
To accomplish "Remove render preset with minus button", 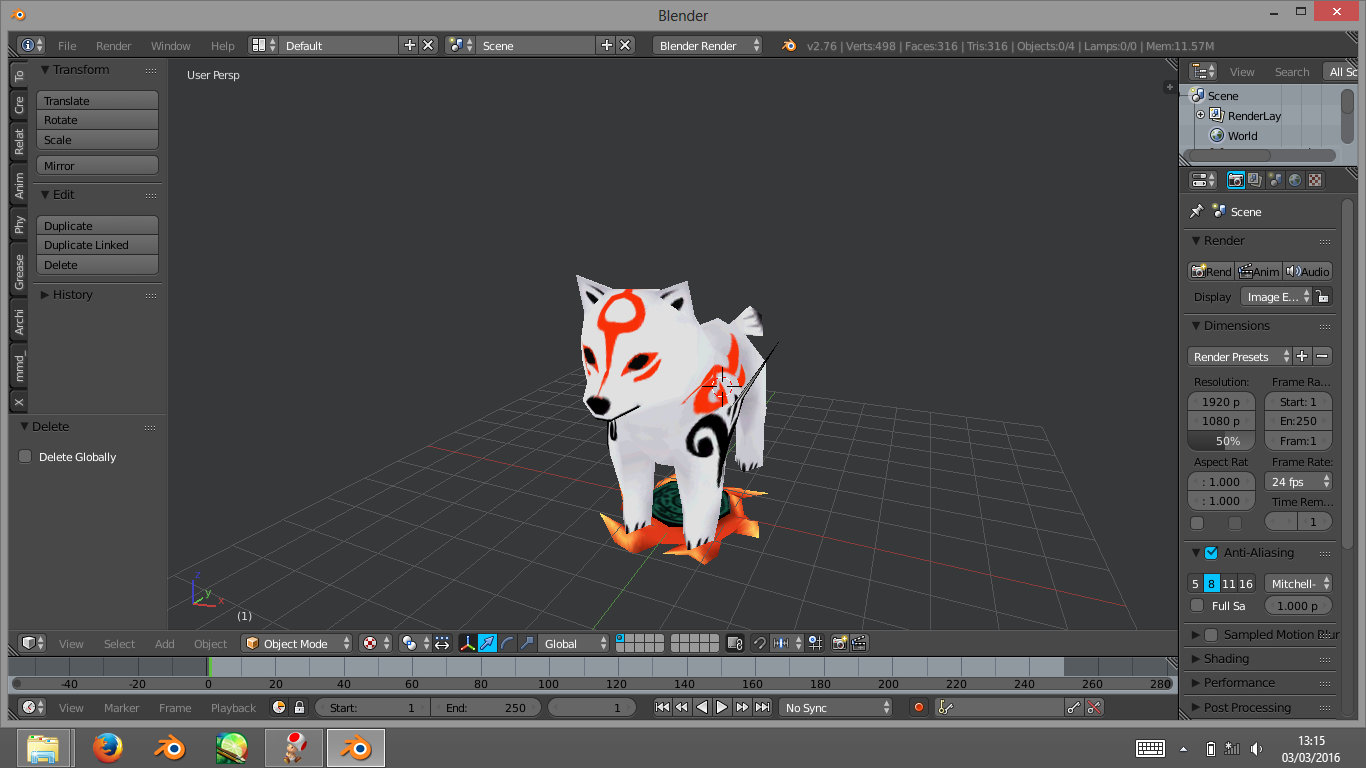I will click(x=1322, y=356).
